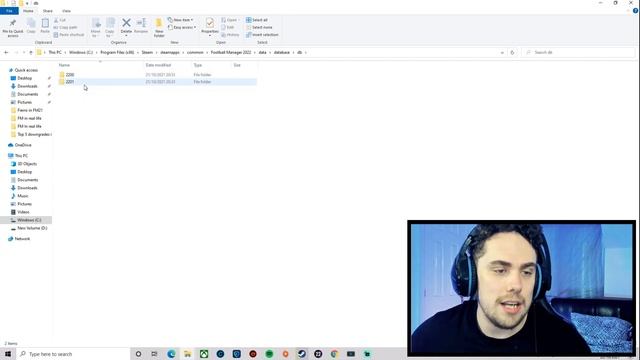The width and height of the screenshot is (640, 360).
Task: Click common in the address breadcrumb
Action: [195, 52]
